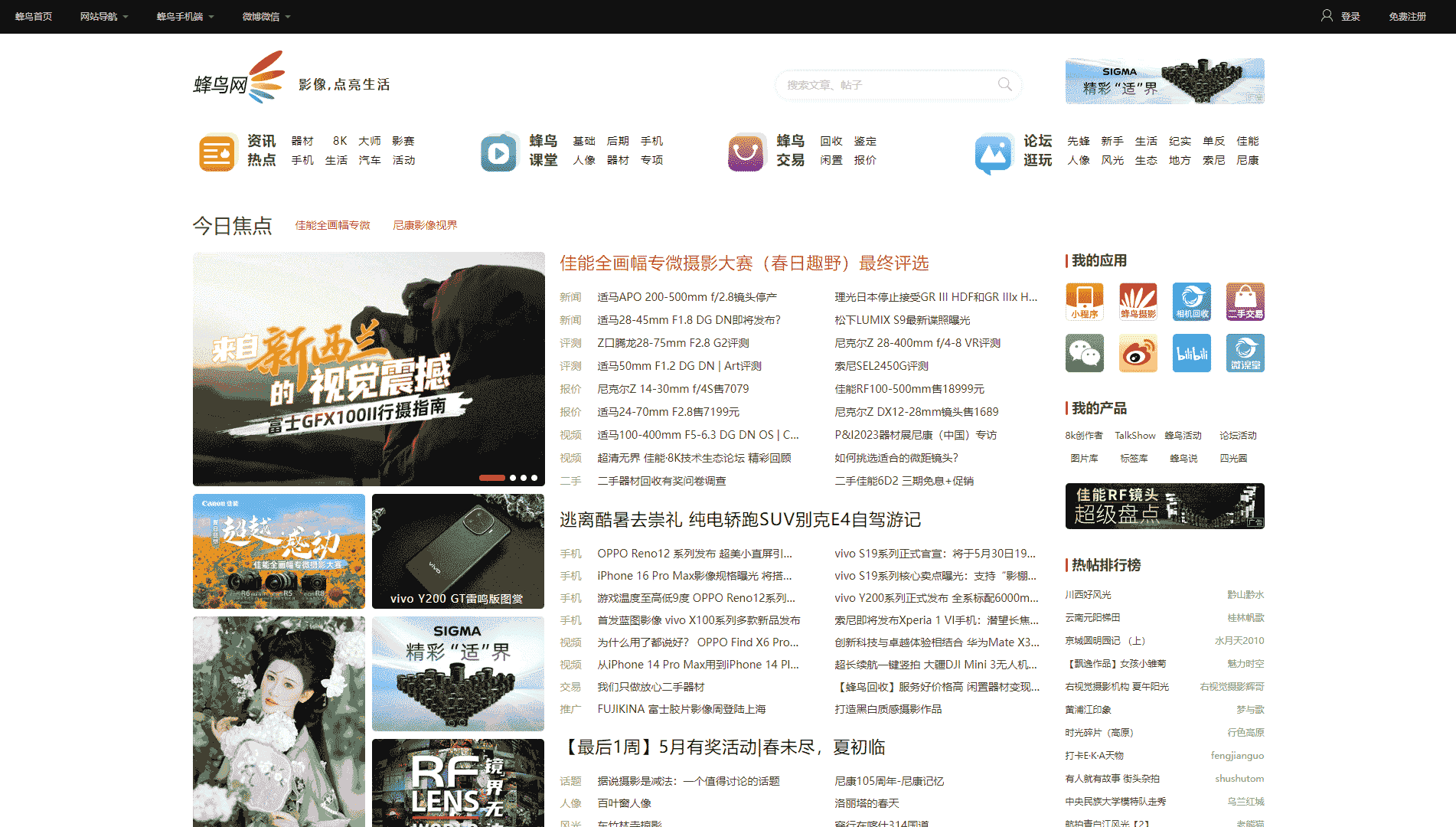This screenshot has height=827, width=1456.
Task: Open 适马APO 200-500mm f/2.8镜头停产 article
Action: (687, 297)
